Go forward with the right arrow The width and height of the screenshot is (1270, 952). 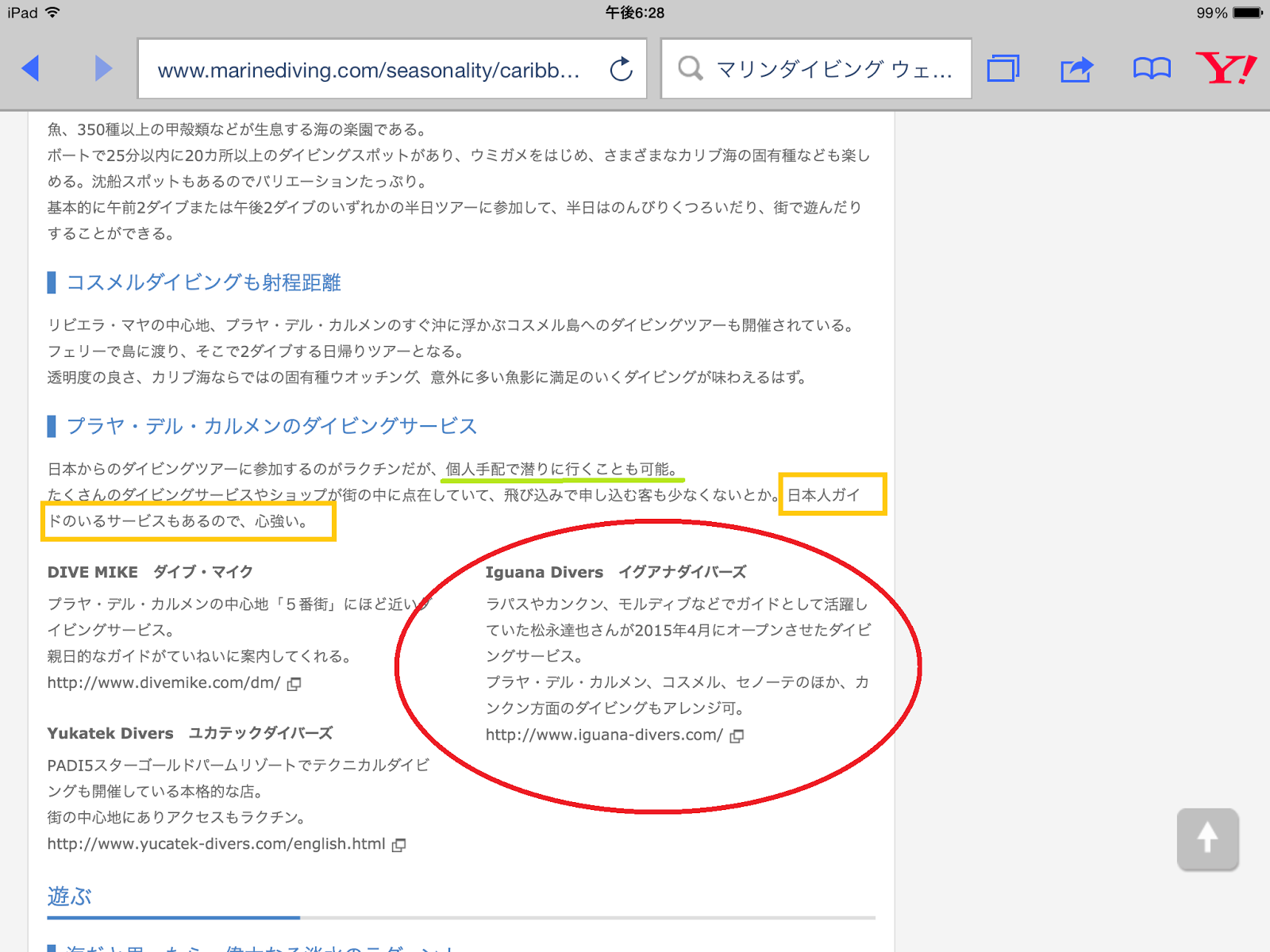tap(103, 68)
